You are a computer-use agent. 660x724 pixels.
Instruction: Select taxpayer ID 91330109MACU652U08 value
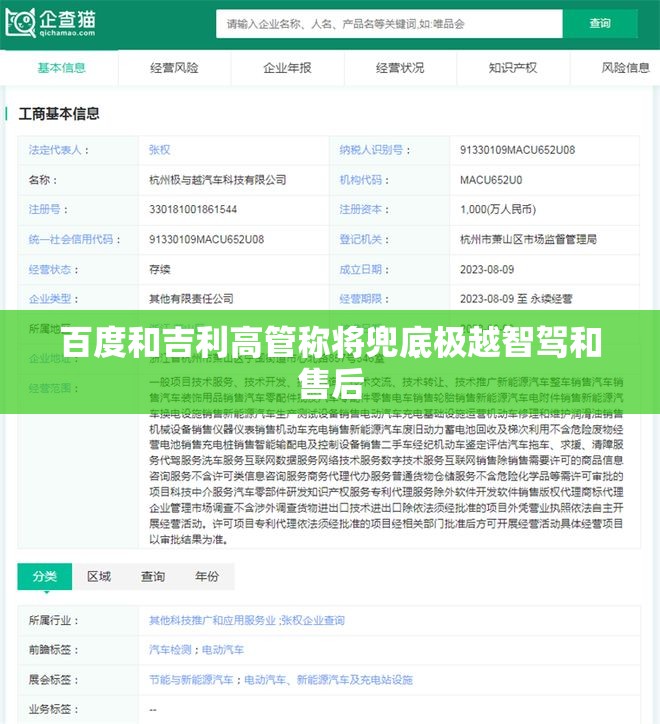point(517,150)
